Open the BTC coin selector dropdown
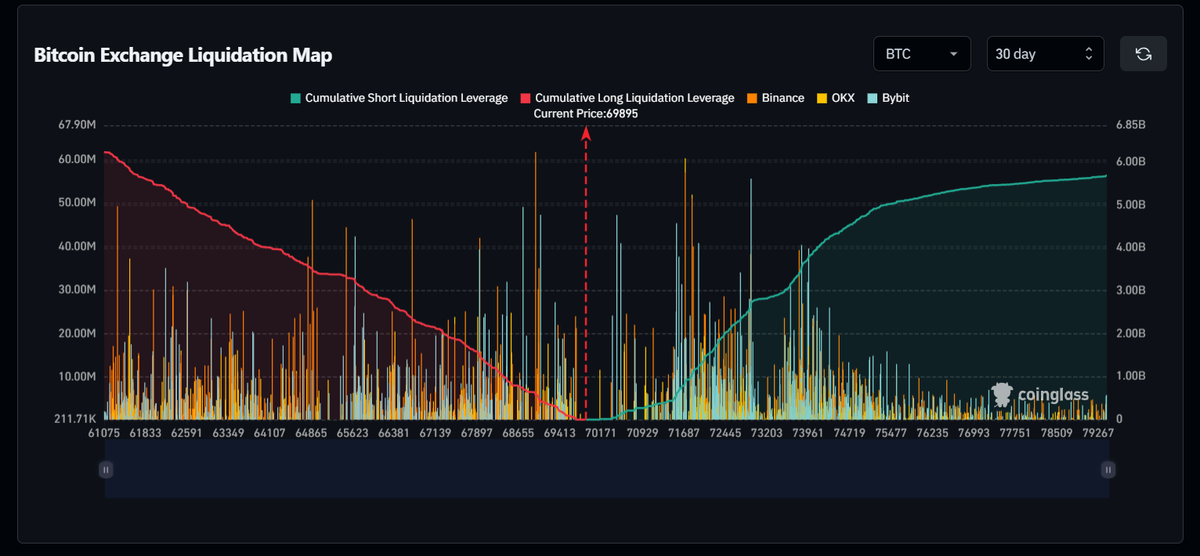Screen dimensions: 1200x556 [921, 54]
